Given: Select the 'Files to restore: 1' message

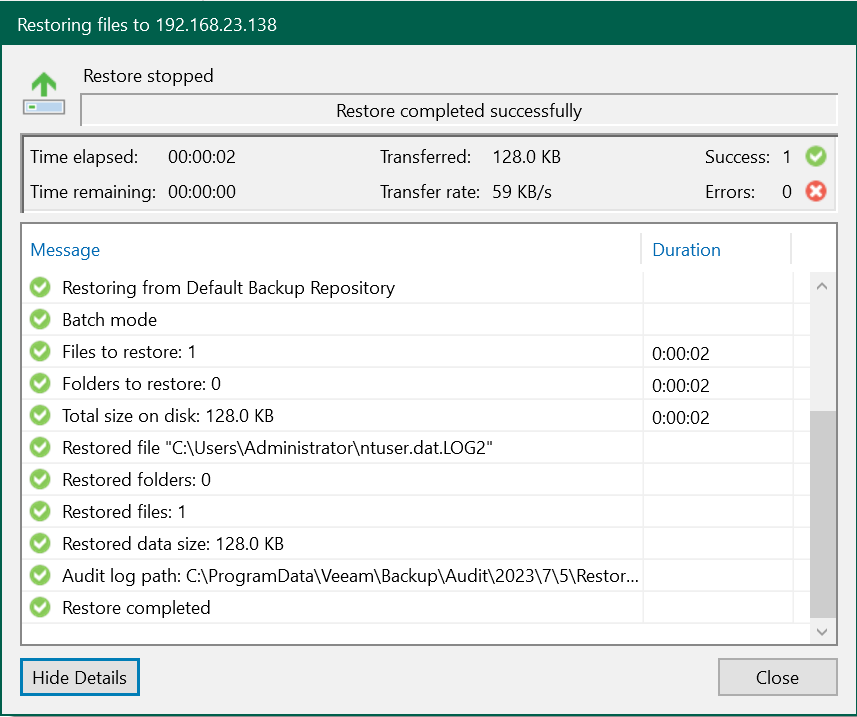Looking at the screenshot, I should pos(129,352).
